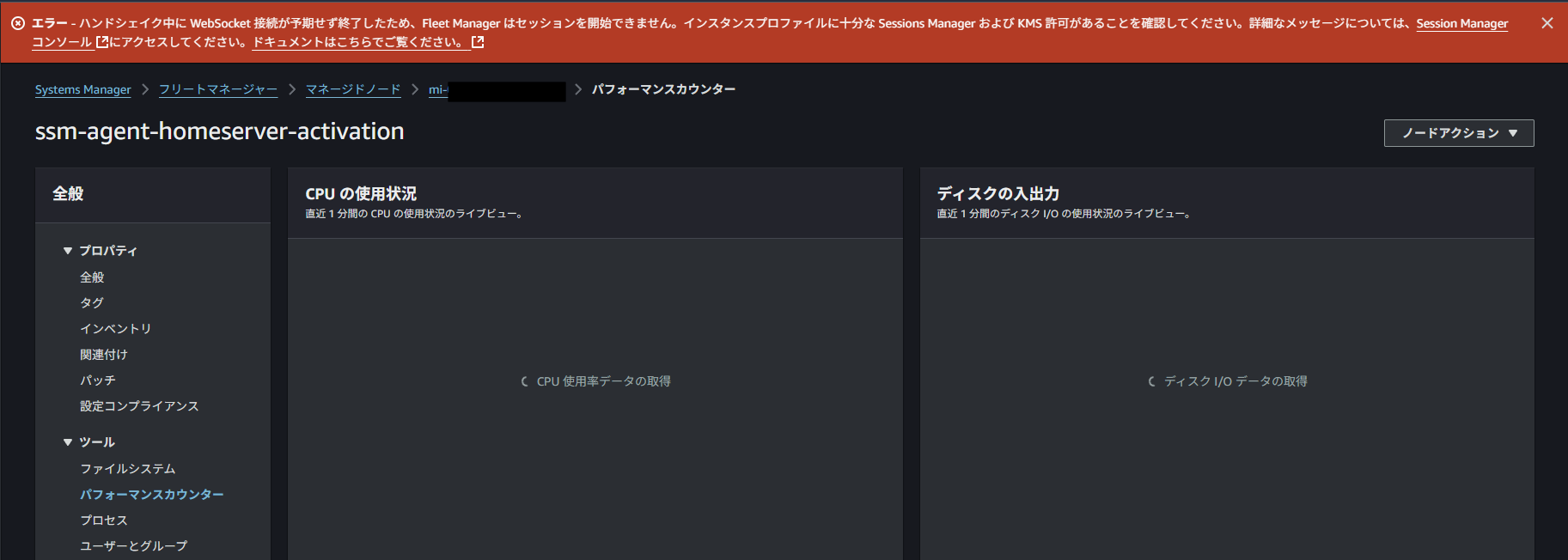Screen dimensions: 1568x560
Task: Click the CPU 使用率データの取得 loading spinner
Action: pyautogui.click(x=525, y=381)
